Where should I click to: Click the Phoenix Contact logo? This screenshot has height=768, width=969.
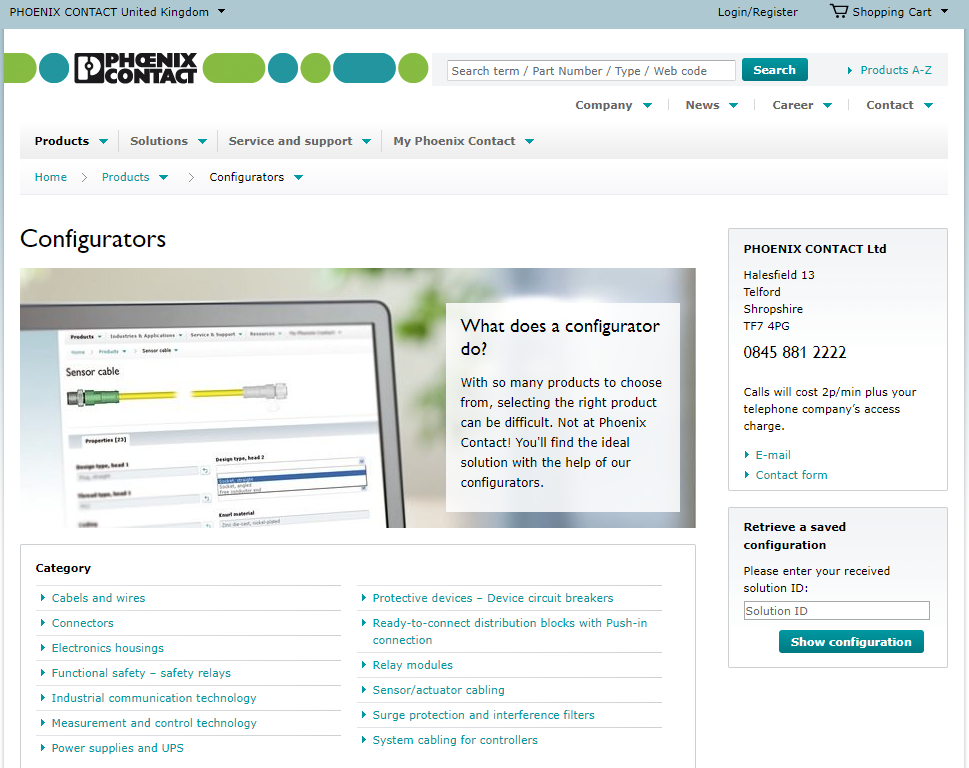coord(136,68)
